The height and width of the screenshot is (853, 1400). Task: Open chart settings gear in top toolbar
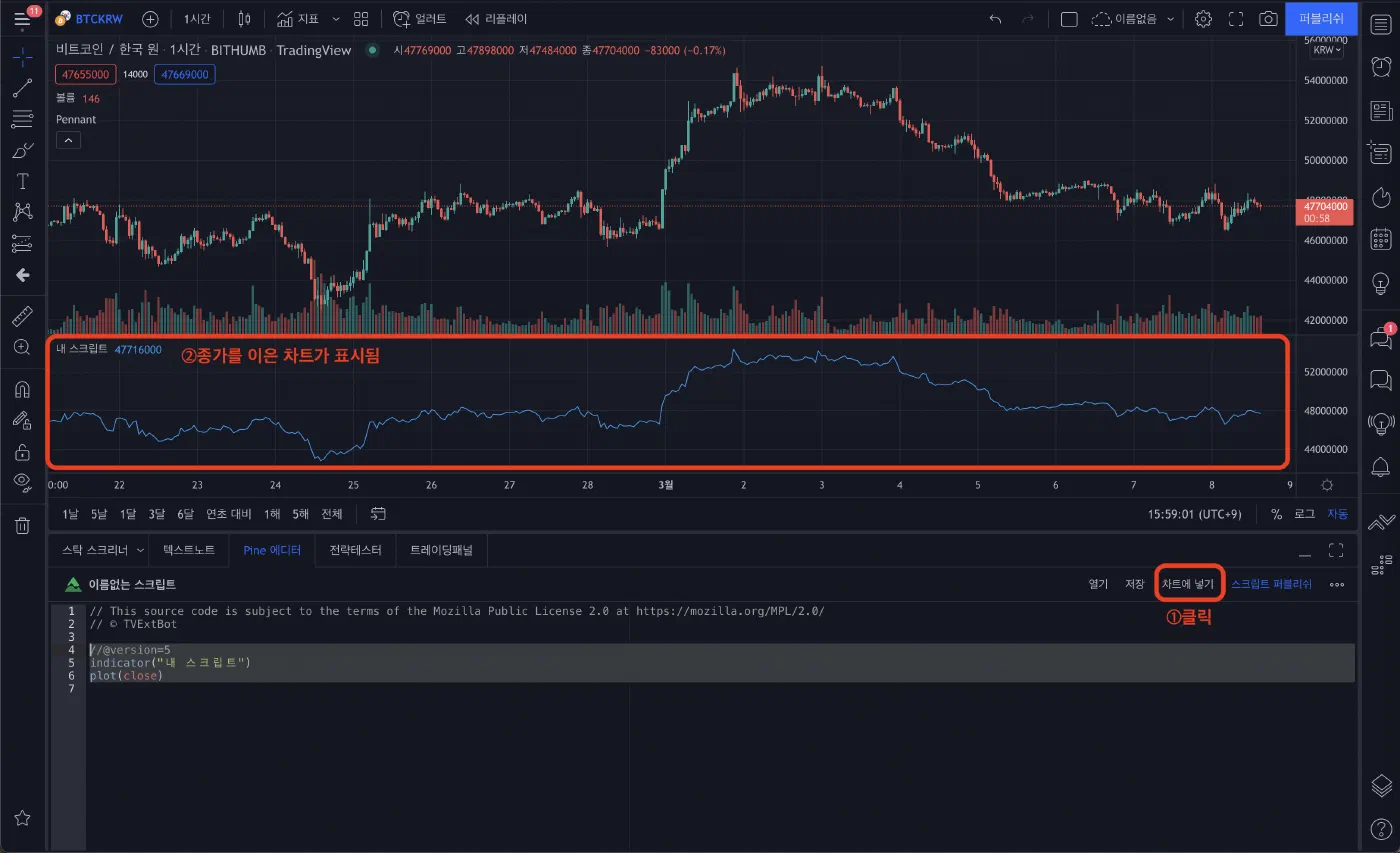tap(1204, 19)
